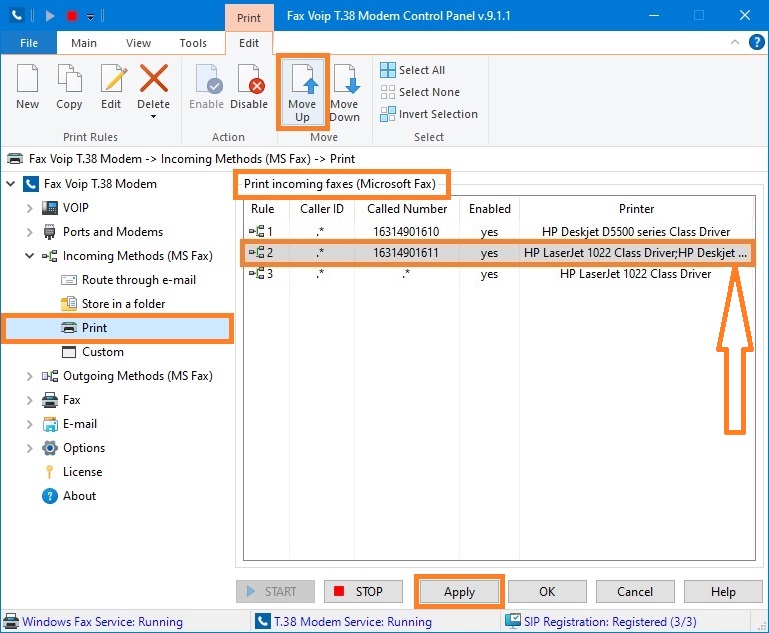This screenshot has width=769, height=633.
Task: Expand the Options tree node
Action: tap(29, 449)
